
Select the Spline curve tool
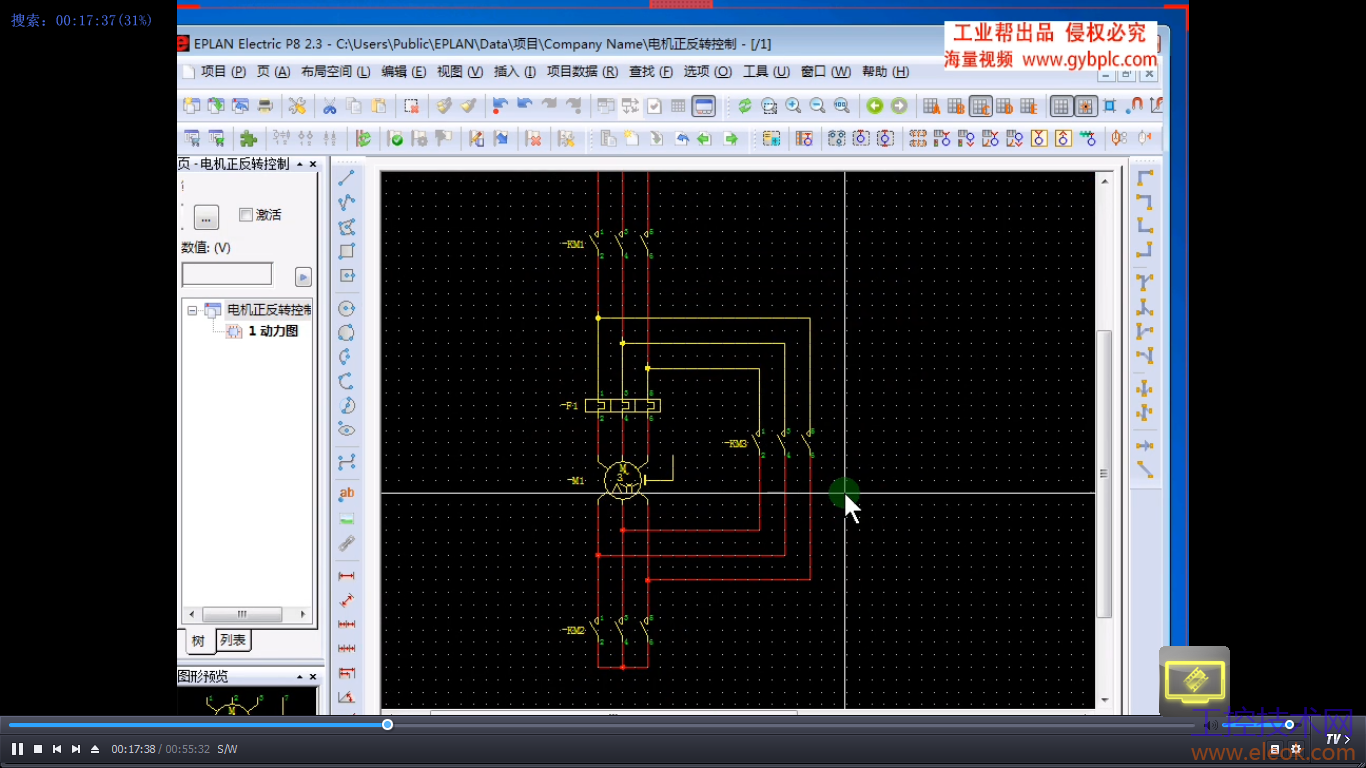[x=347, y=462]
